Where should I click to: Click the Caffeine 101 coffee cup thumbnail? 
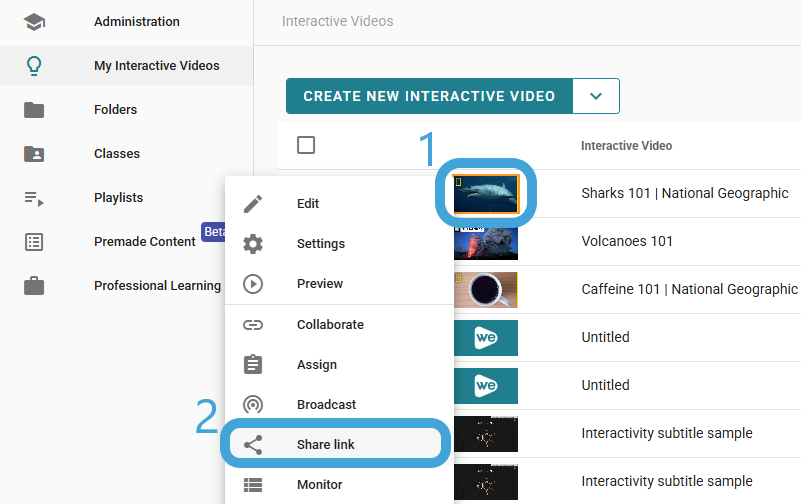(486, 290)
